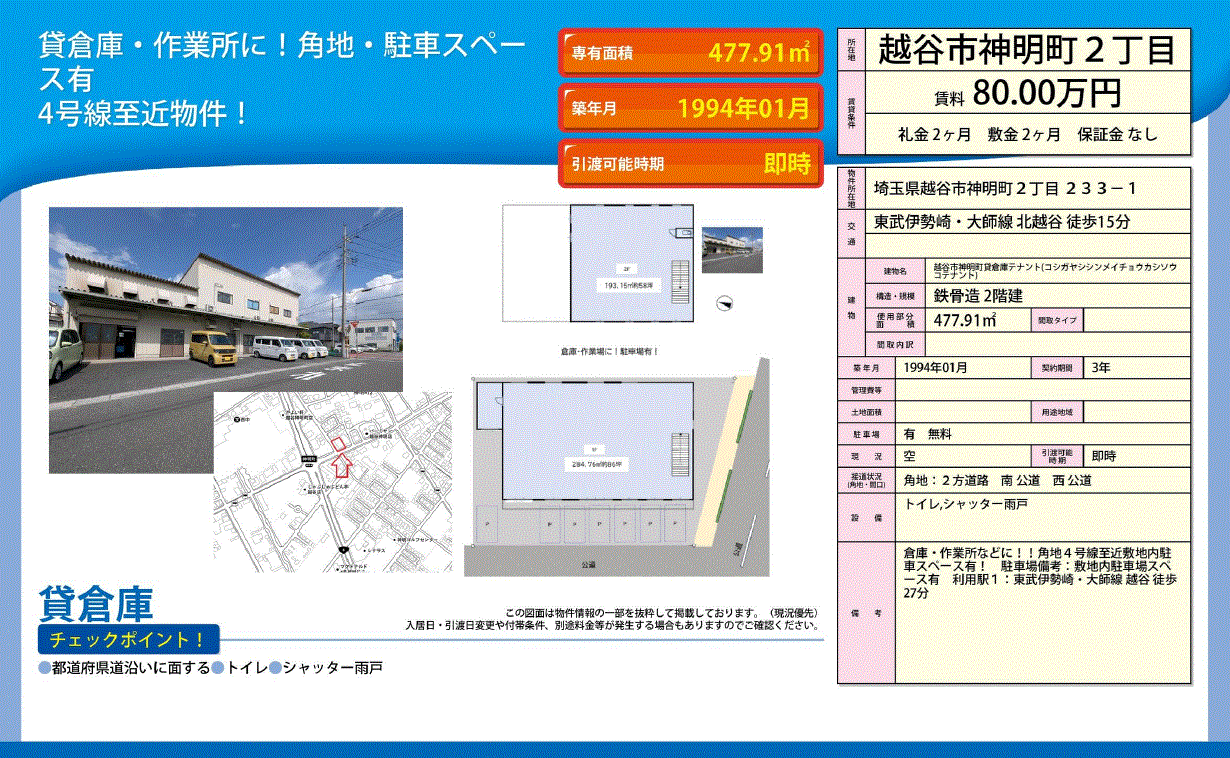Click the 引渡可能時期 即時 badge
Image resolution: width=1230 pixels, height=758 pixels.
pos(689,164)
